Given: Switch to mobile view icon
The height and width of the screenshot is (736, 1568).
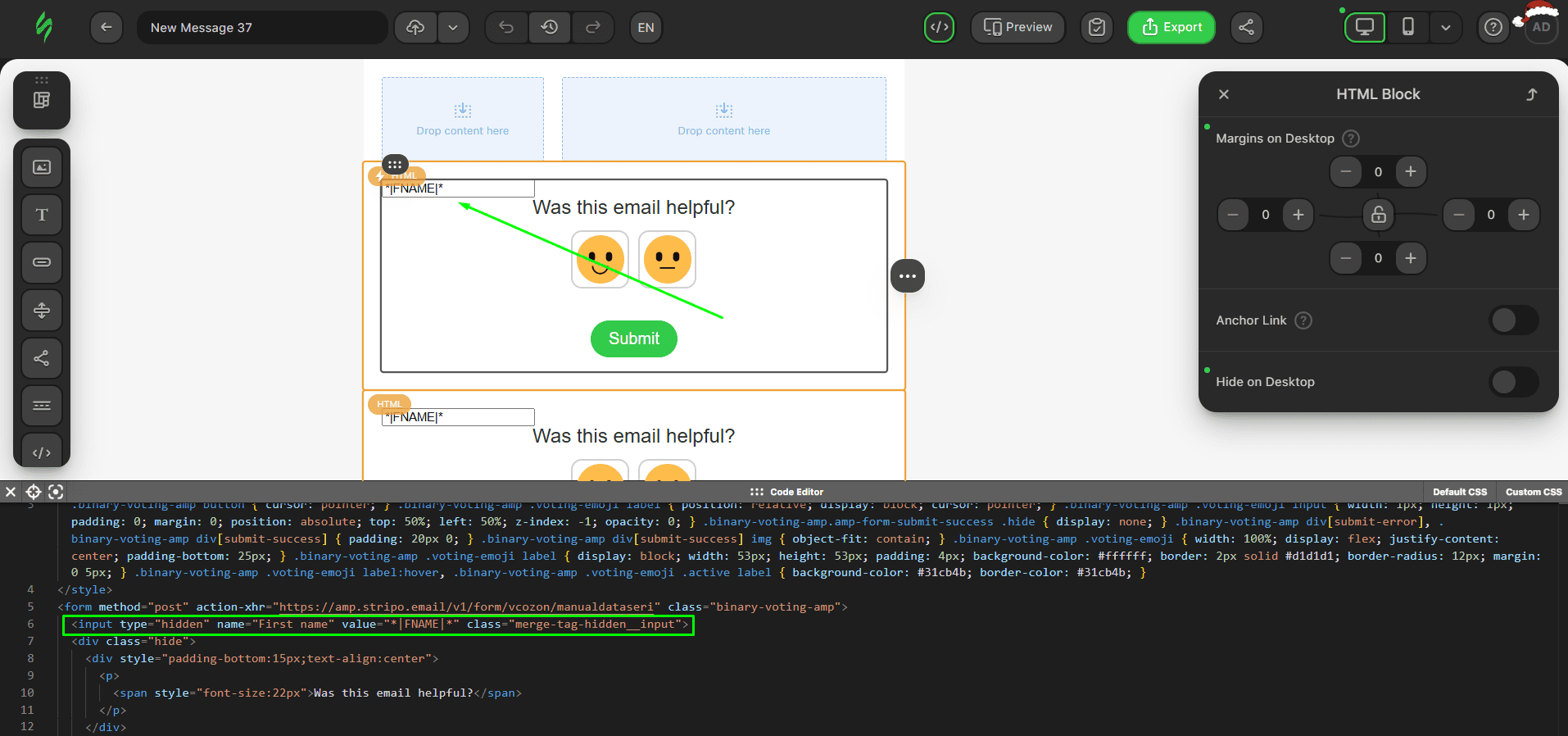Looking at the screenshot, I should coord(1407,27).
